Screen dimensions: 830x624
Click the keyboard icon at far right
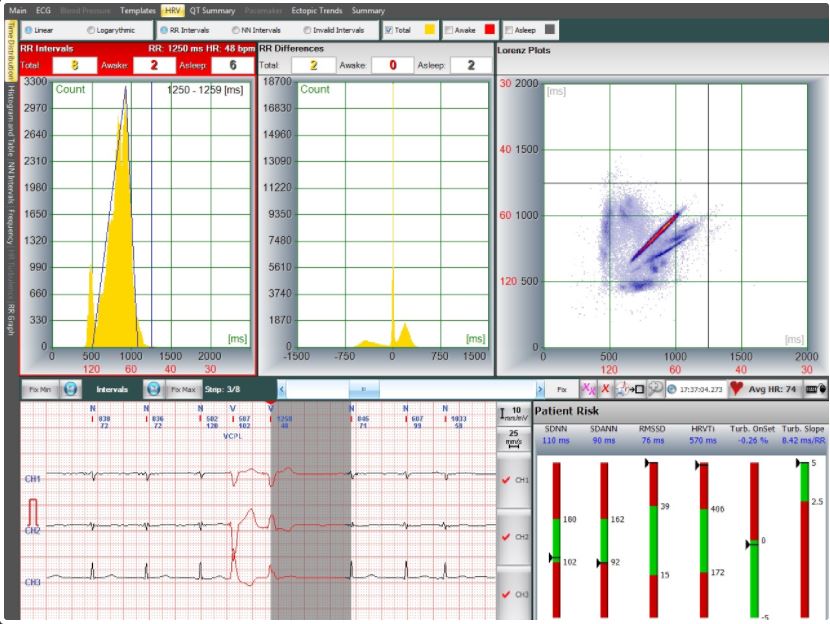pos(811,390)
